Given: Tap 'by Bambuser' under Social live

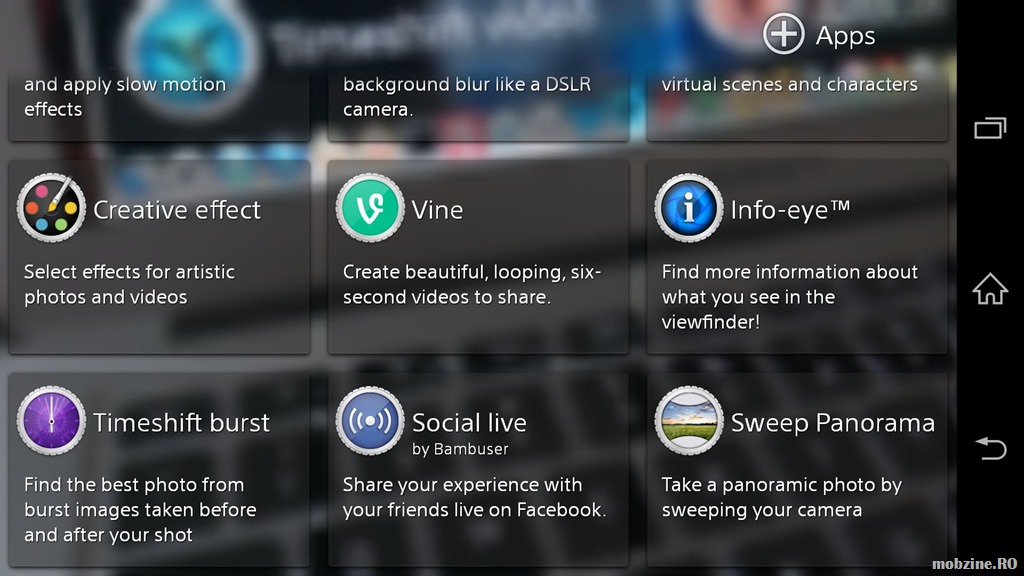Looking at the screenshot, I should 460,449.
